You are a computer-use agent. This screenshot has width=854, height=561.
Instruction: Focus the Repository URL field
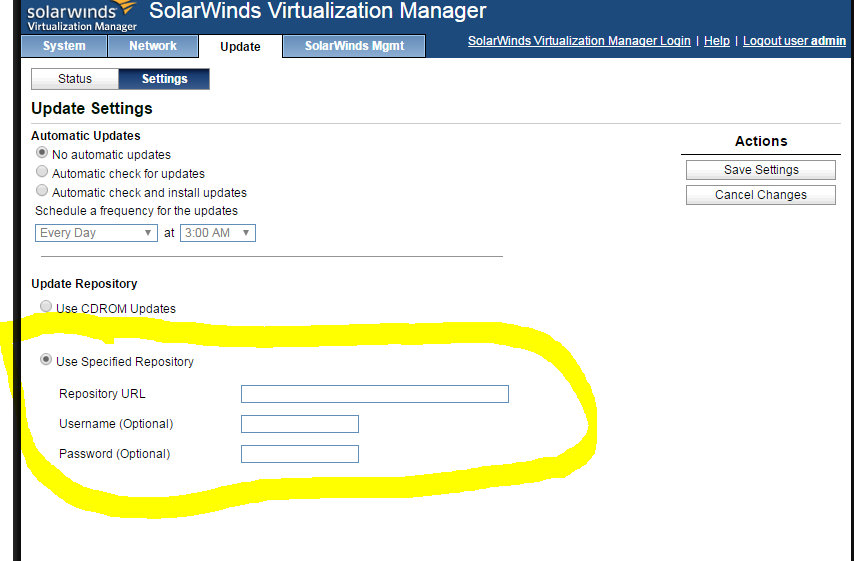click(x=375, y=394)
